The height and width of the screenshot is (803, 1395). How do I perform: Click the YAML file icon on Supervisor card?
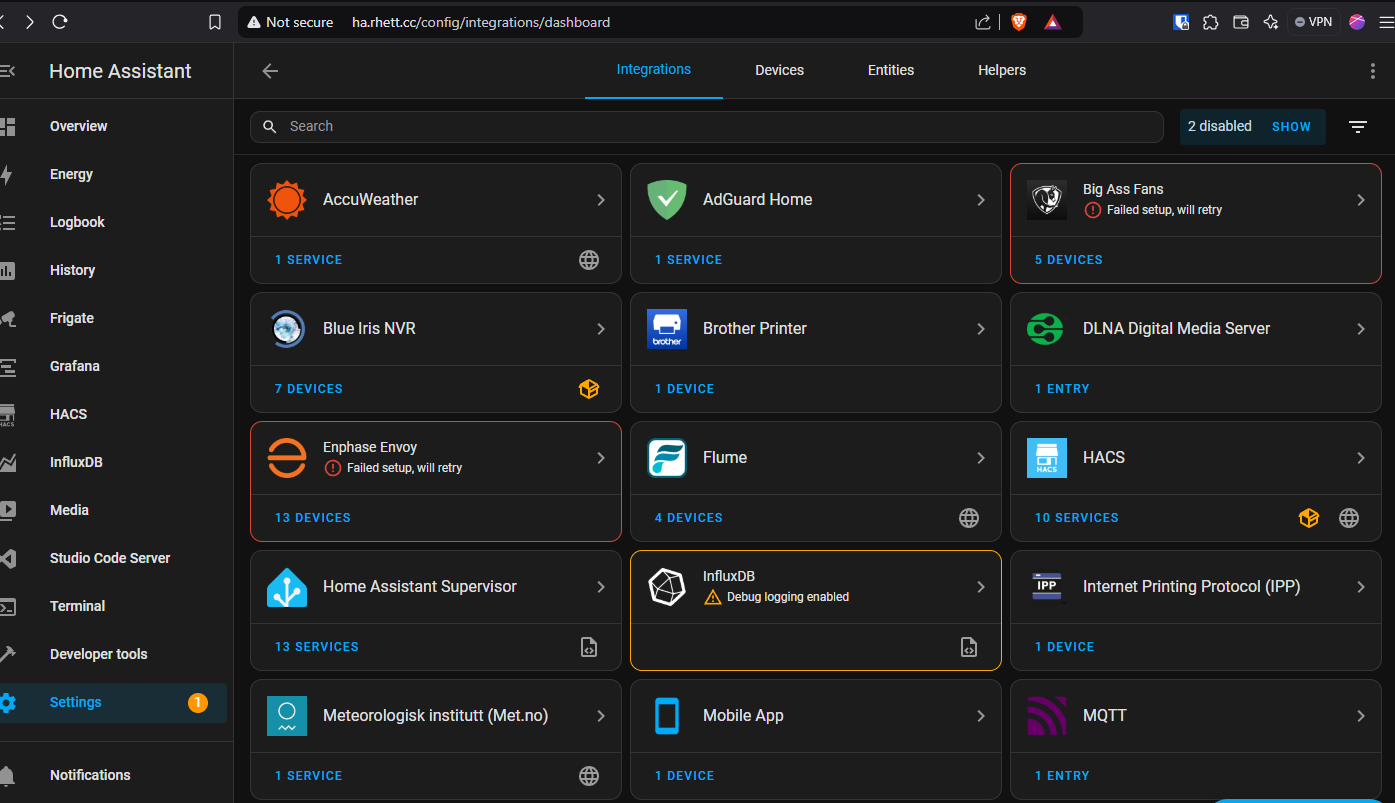point(589,647)
